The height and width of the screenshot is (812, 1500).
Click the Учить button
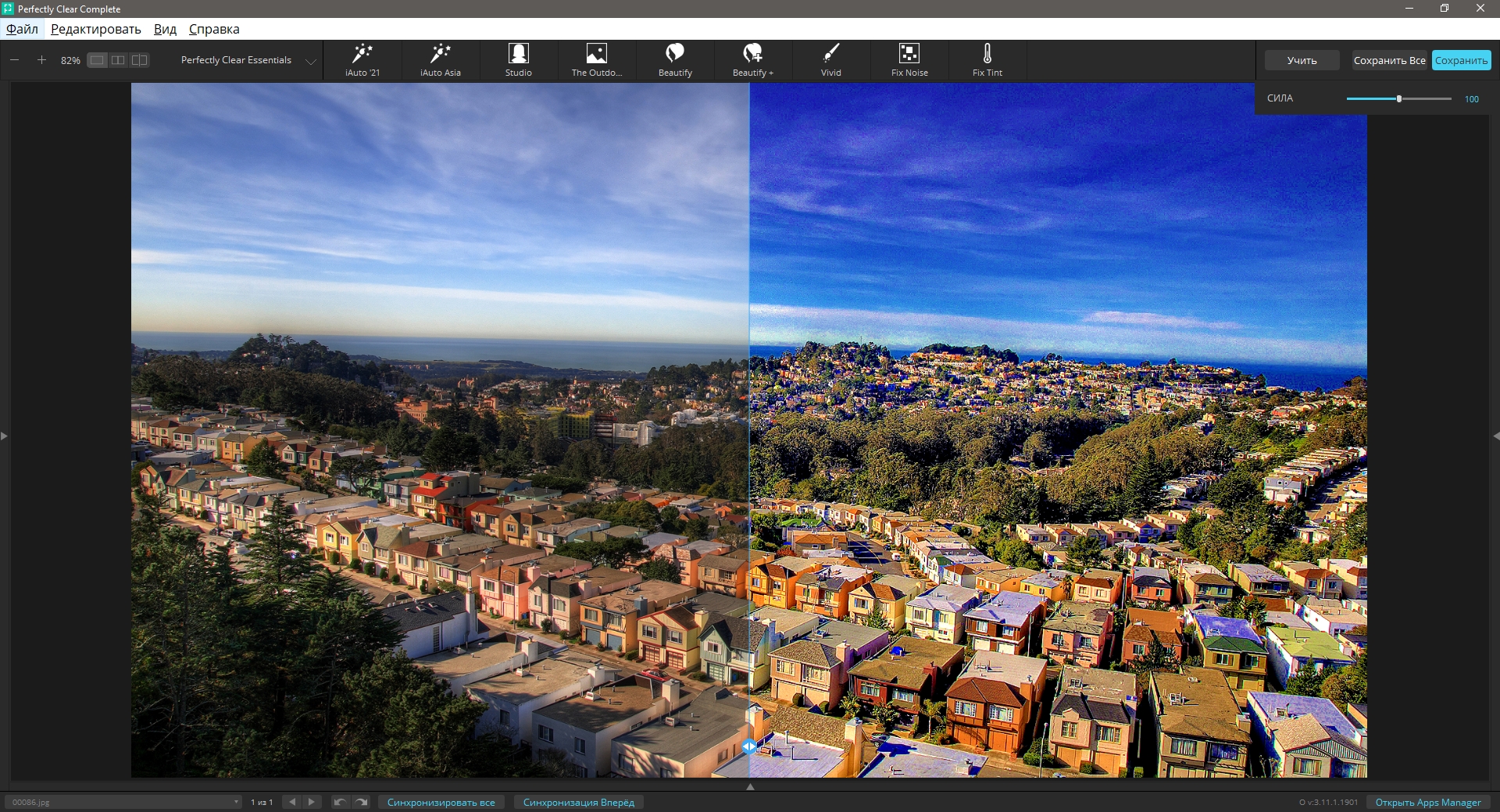click(x=1302, y=60)
